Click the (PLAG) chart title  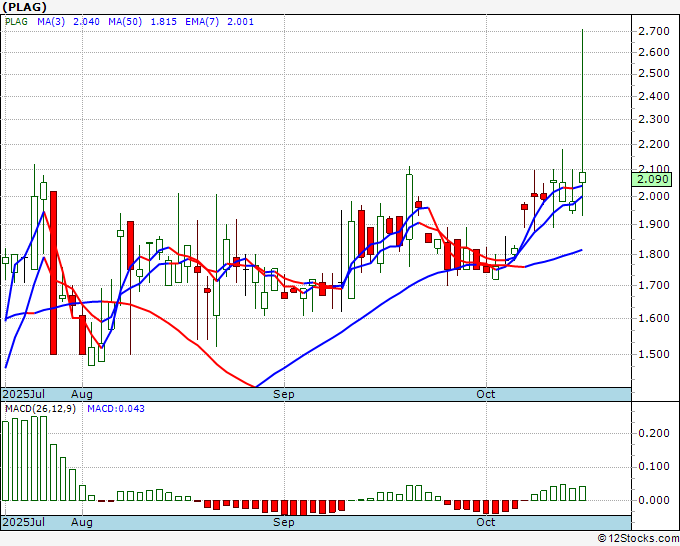click(x=24, y=7)
